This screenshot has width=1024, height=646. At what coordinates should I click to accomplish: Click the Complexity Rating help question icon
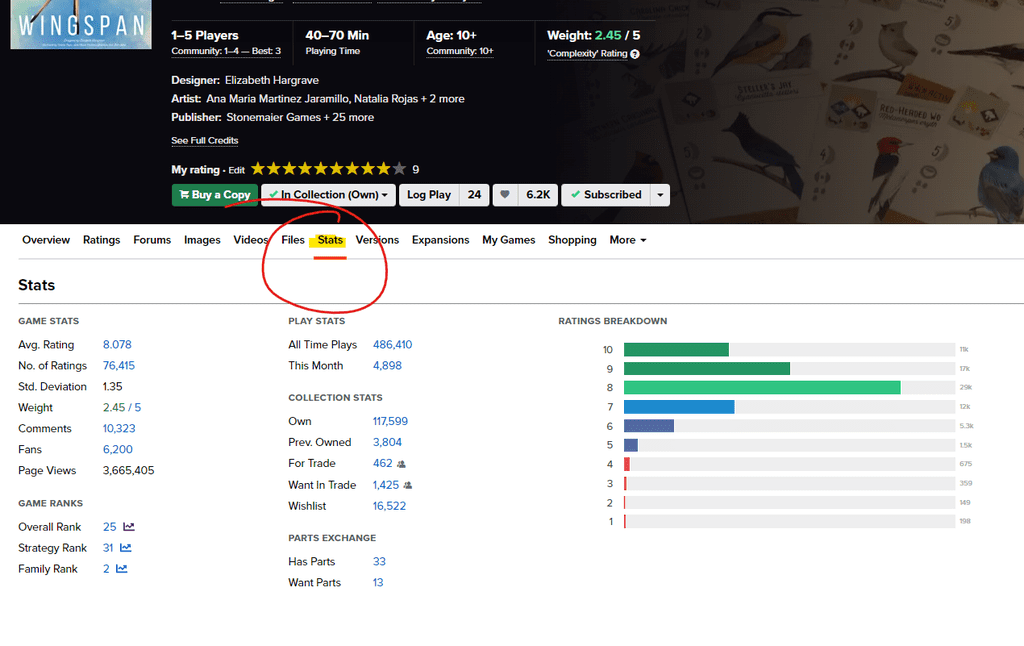click(635, 54)
